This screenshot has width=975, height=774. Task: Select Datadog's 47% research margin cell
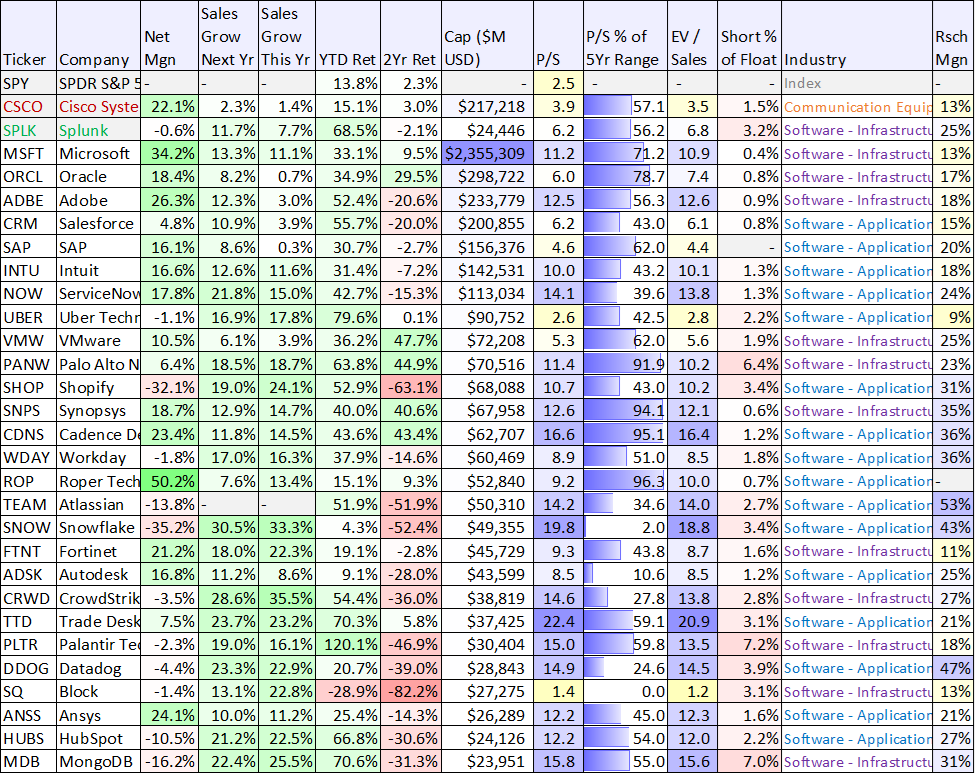[953, 668]
